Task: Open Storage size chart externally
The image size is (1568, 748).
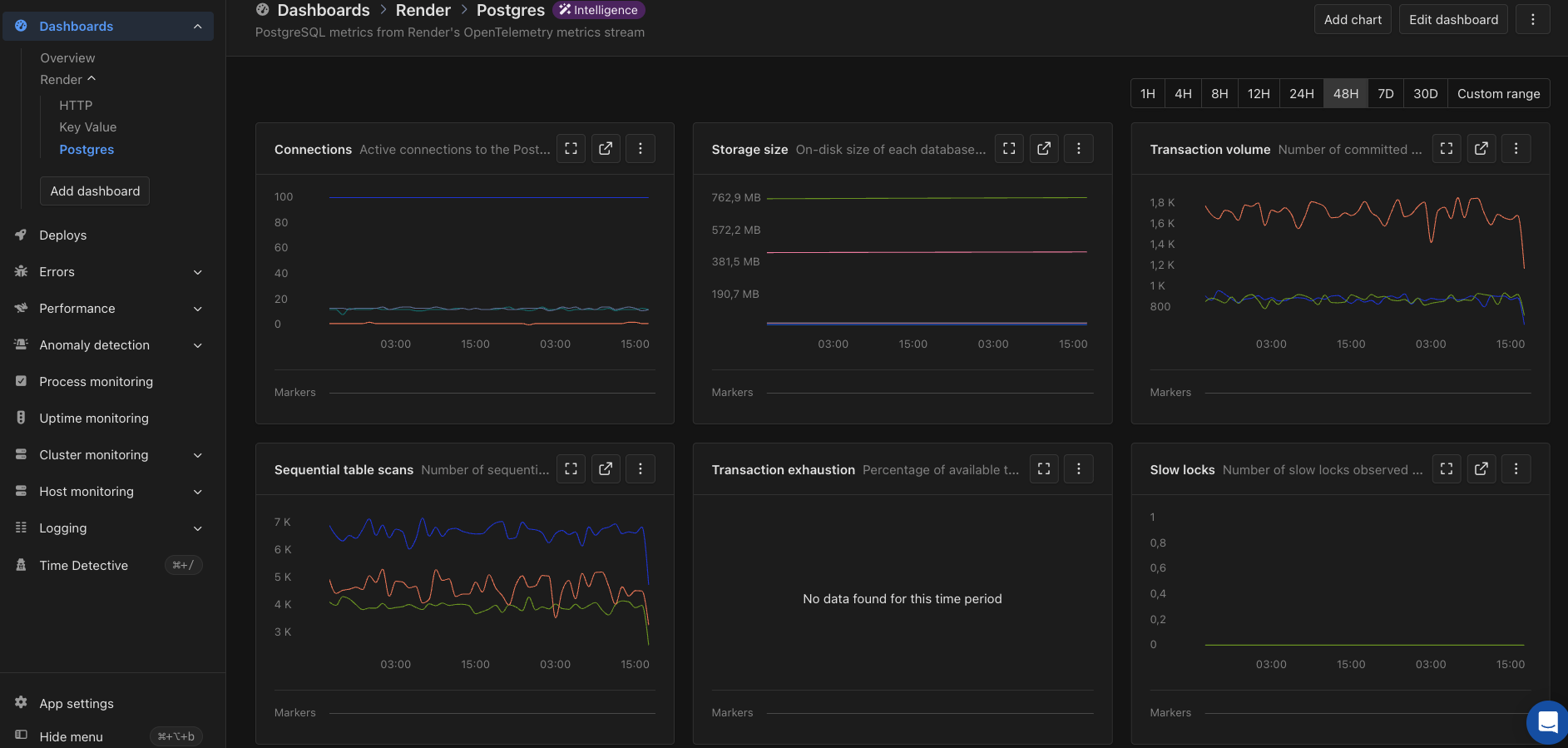Action: [x=1044, y=149]
